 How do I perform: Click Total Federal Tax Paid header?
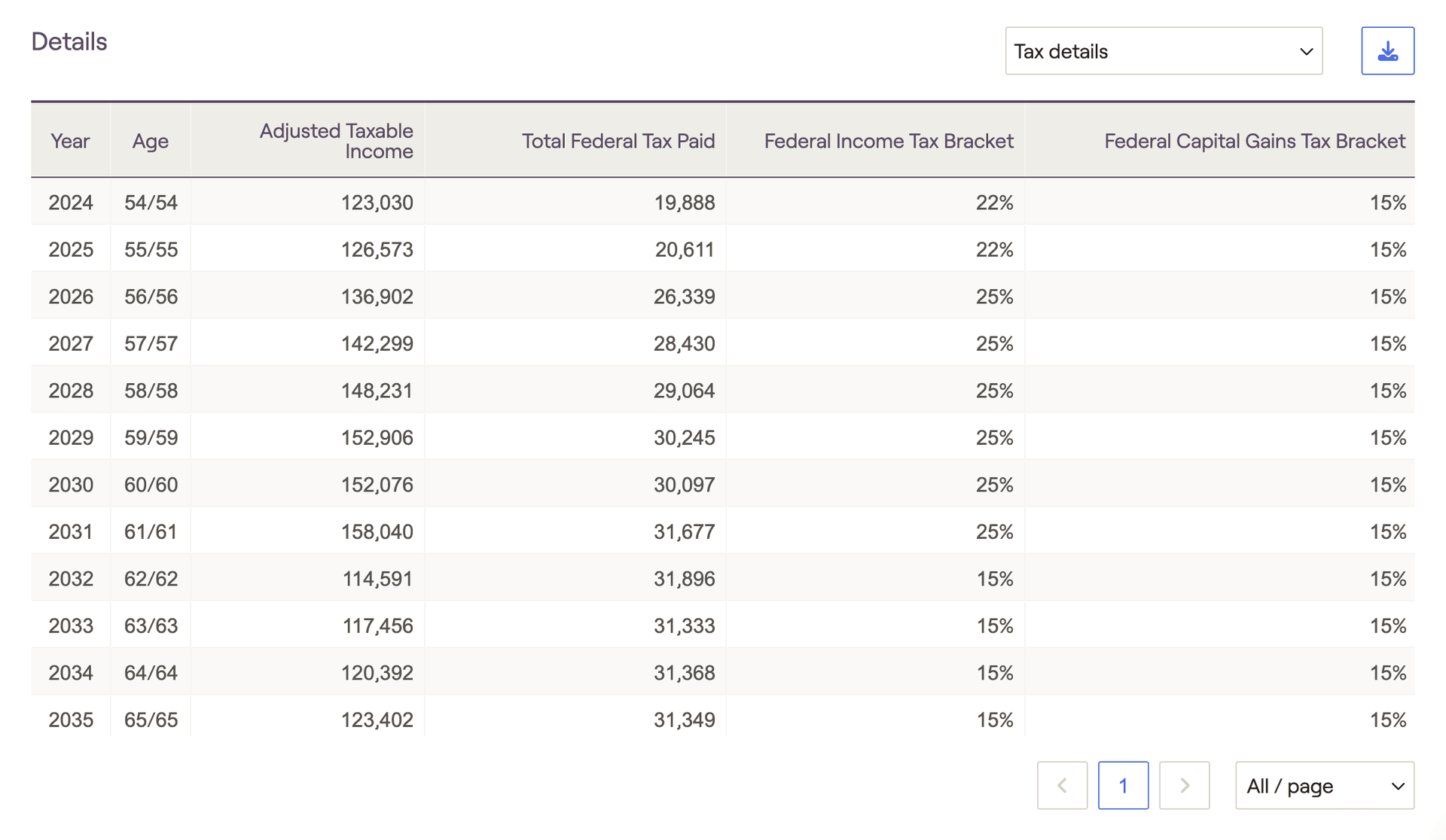pos(618,141)
